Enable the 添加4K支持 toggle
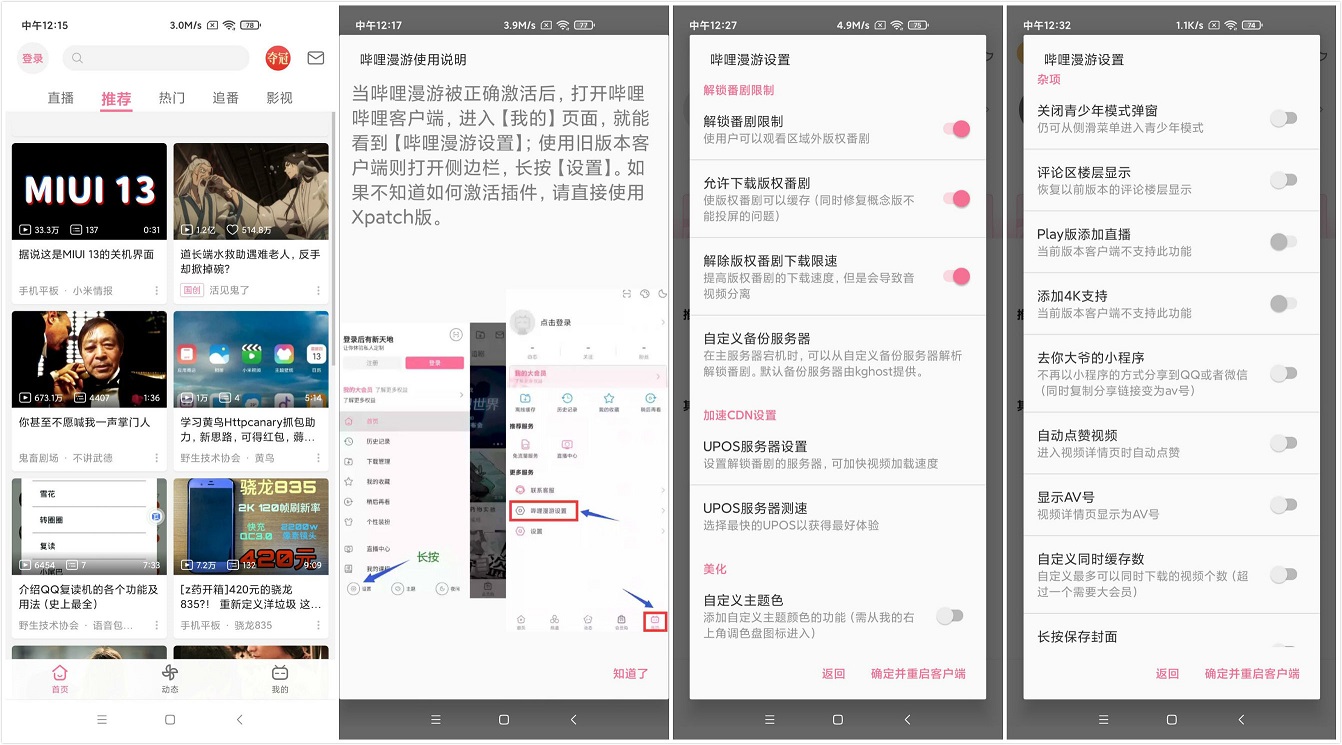 1284,304
